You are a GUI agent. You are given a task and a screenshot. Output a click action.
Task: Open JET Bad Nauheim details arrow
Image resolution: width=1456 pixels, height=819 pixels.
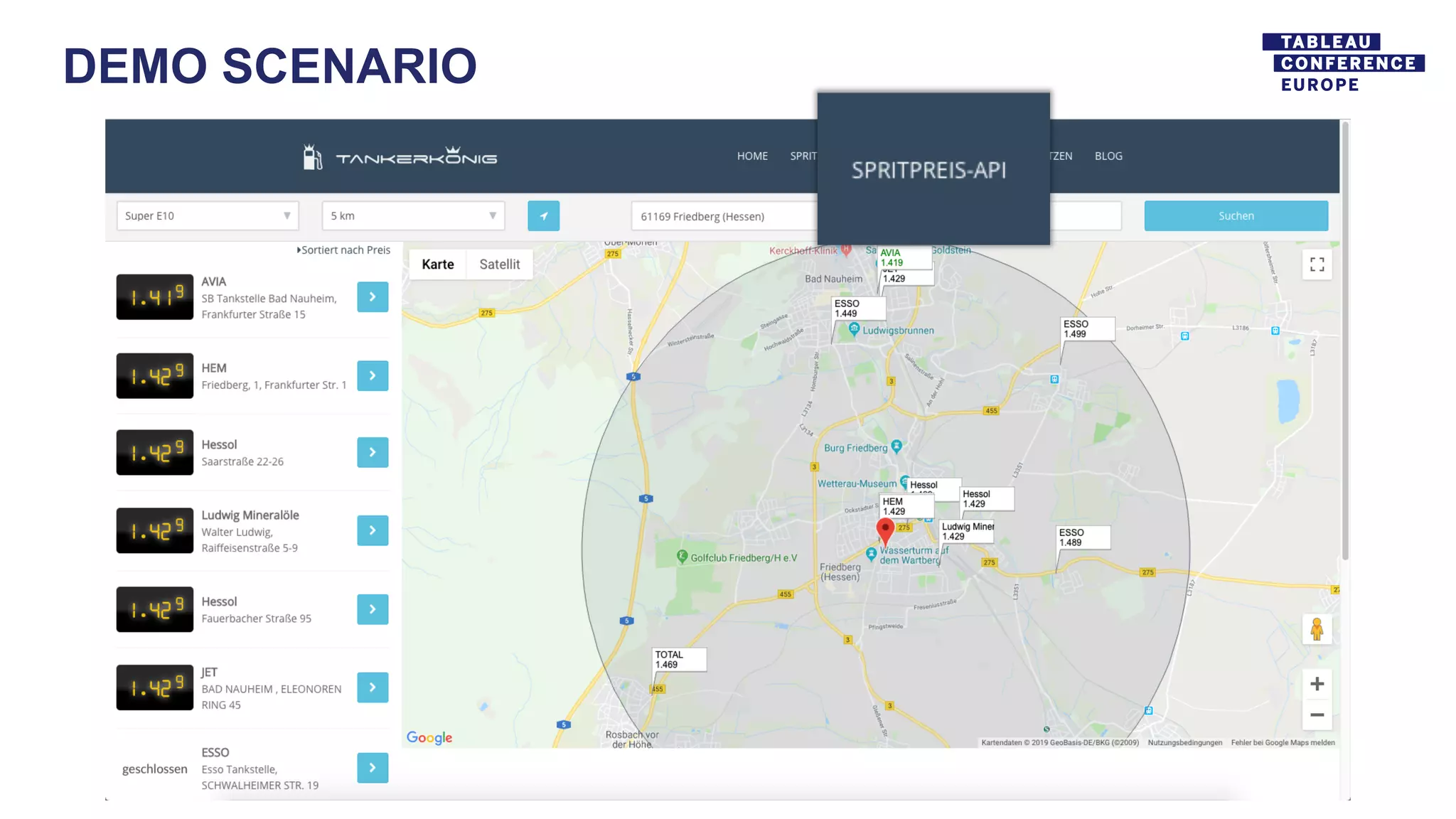pyautogui.click(x=373, y=687)
